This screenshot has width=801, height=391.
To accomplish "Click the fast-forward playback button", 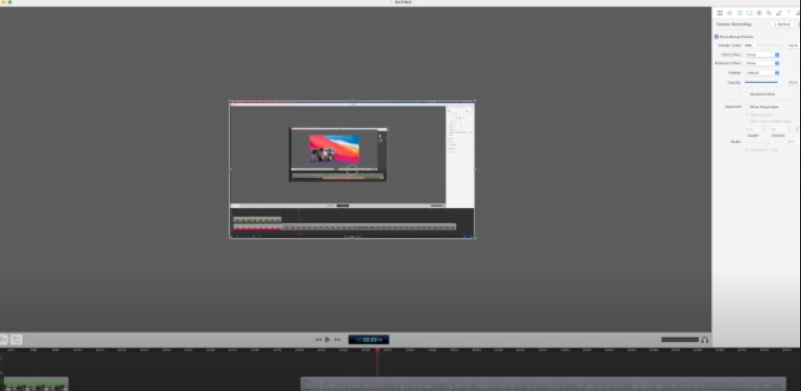I will [x=337, y=339].
